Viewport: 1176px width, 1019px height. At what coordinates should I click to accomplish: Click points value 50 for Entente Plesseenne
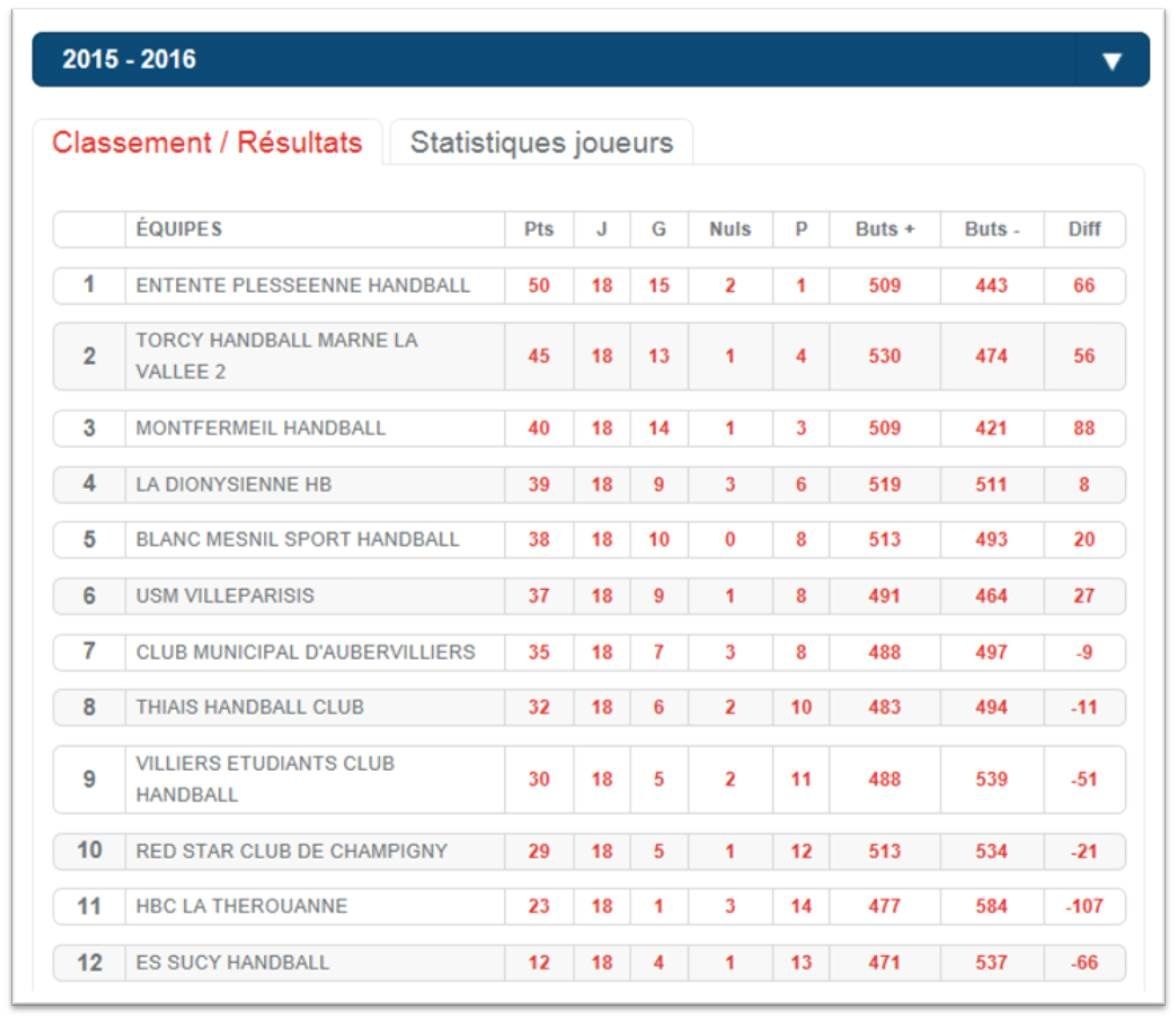pos(538,286)
